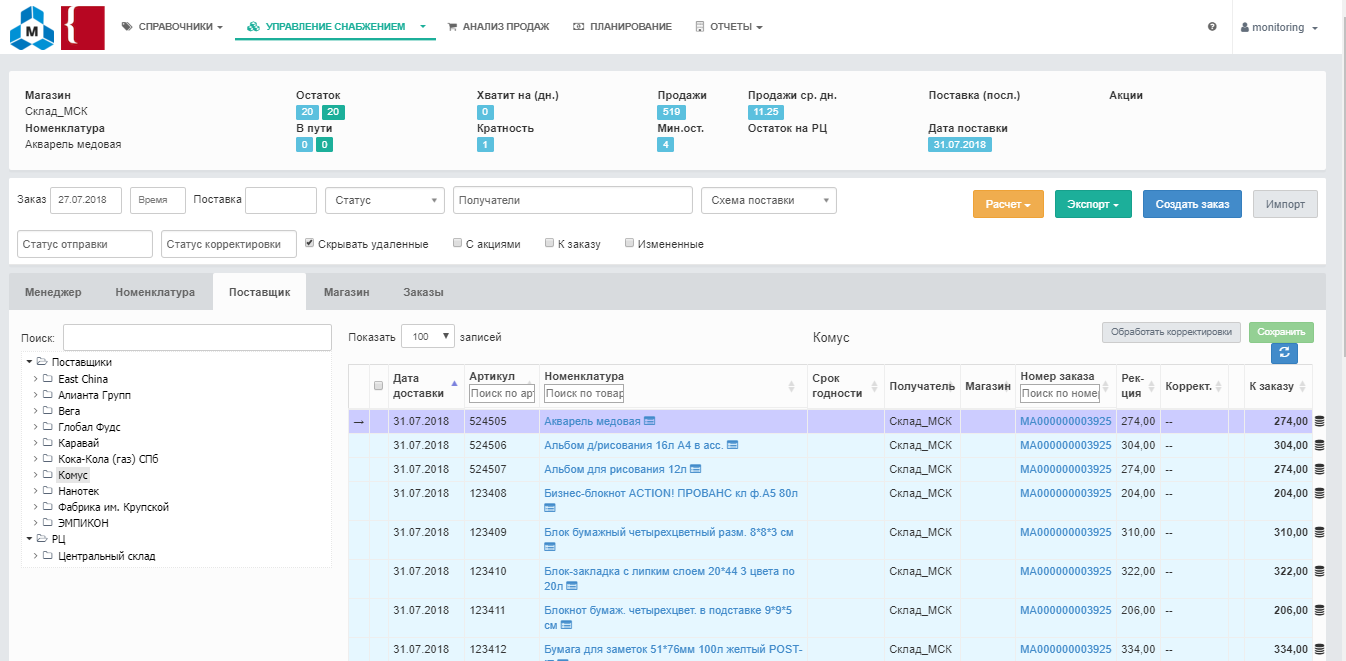The height and width of the screenshot is (661, 1346).
Task: Tick the К заказу checkbox
Action: [549, 243]
